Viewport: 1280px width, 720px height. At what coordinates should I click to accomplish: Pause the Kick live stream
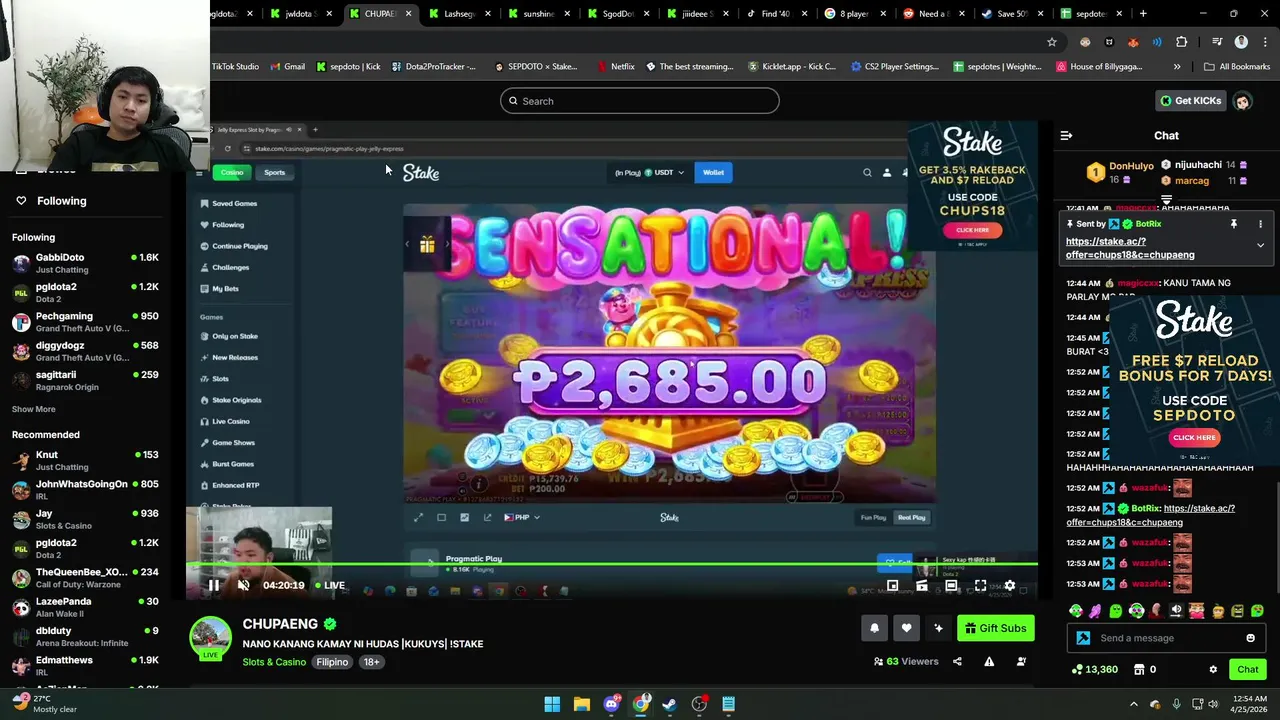(213, 585)
